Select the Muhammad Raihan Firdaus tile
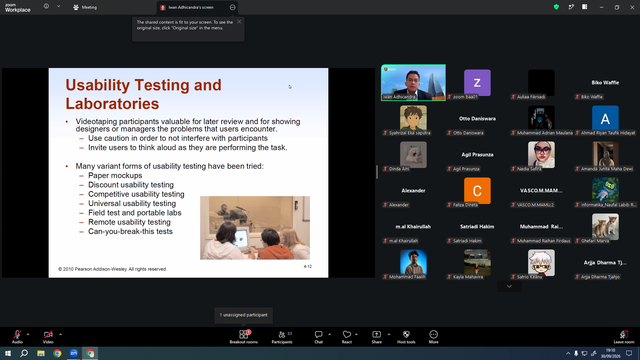Viewport: 640px width, 360px height. pyautogui.click(x=541, y=227)
